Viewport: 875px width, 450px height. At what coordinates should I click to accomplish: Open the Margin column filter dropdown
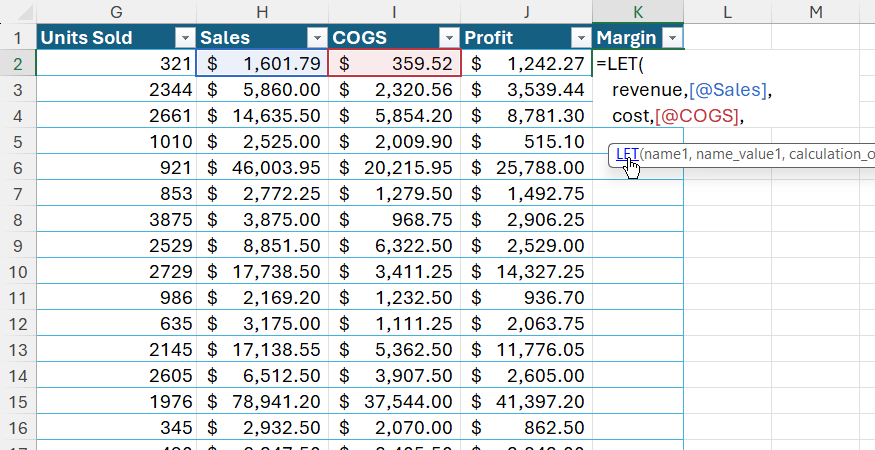[672, 37]
